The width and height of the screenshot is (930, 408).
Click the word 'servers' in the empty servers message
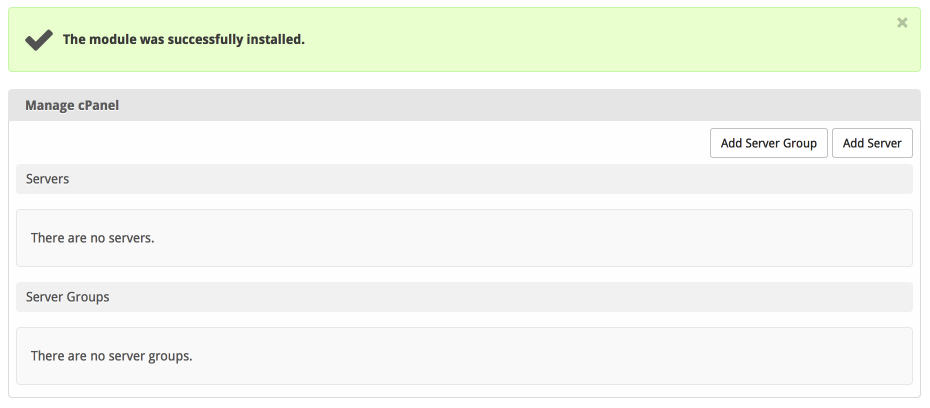(133, 238)
